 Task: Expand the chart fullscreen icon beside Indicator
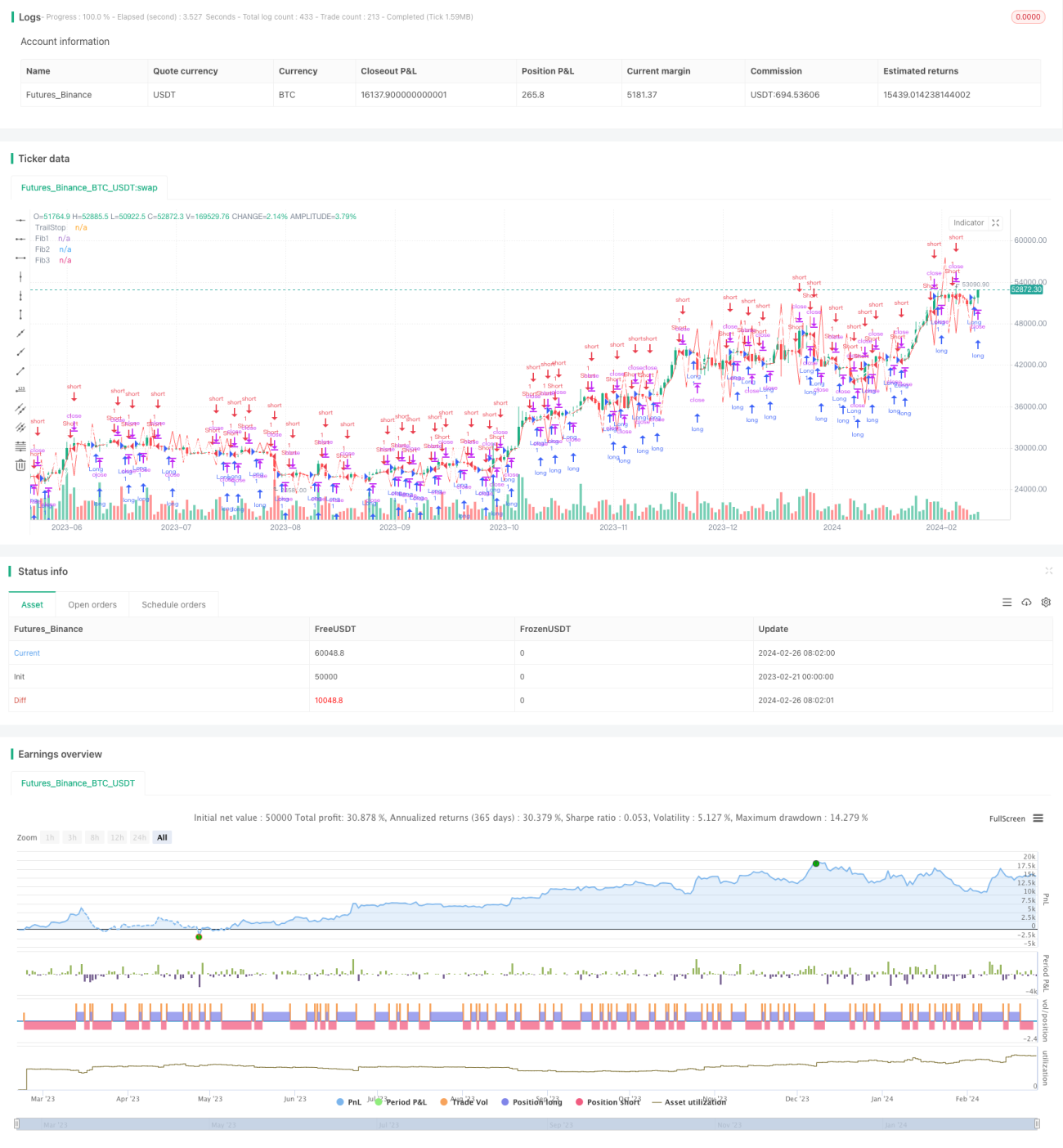point(995,222)
